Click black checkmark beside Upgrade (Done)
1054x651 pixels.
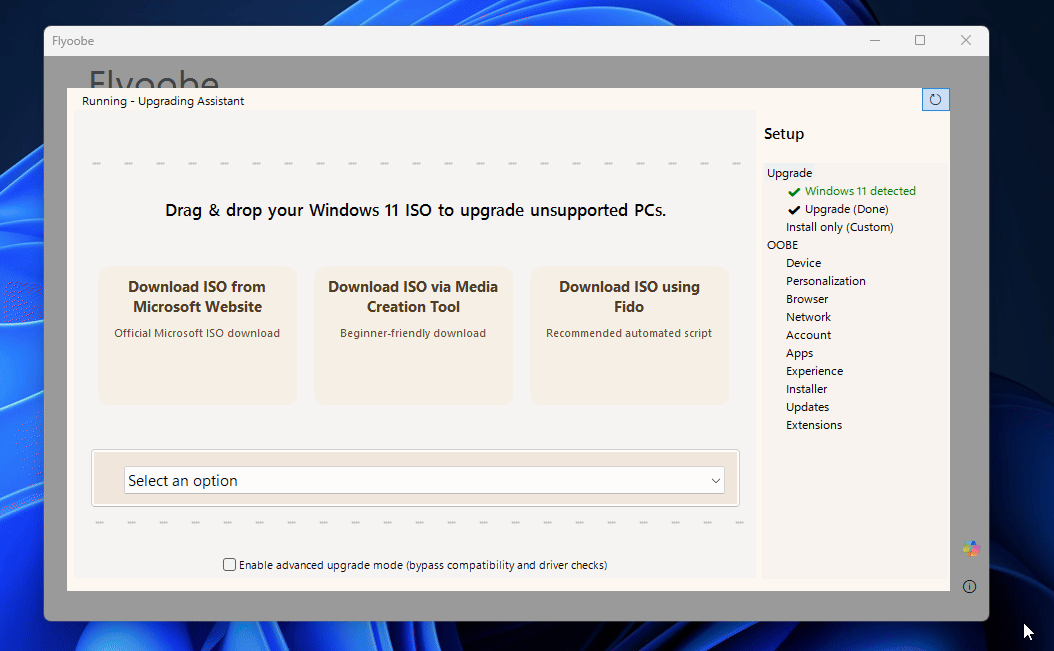pos(794,210)
